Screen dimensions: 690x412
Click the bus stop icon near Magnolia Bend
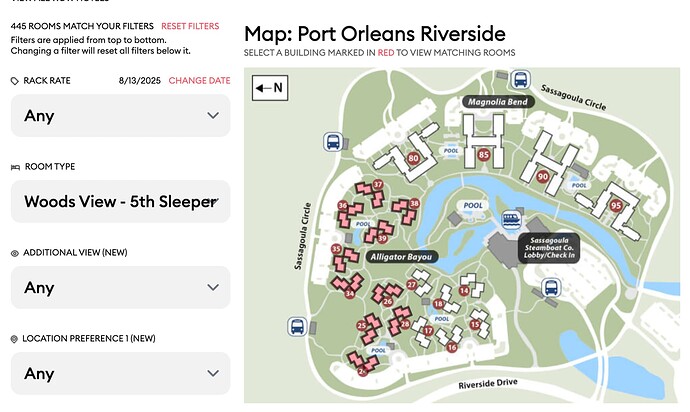(x=520, y=80)
